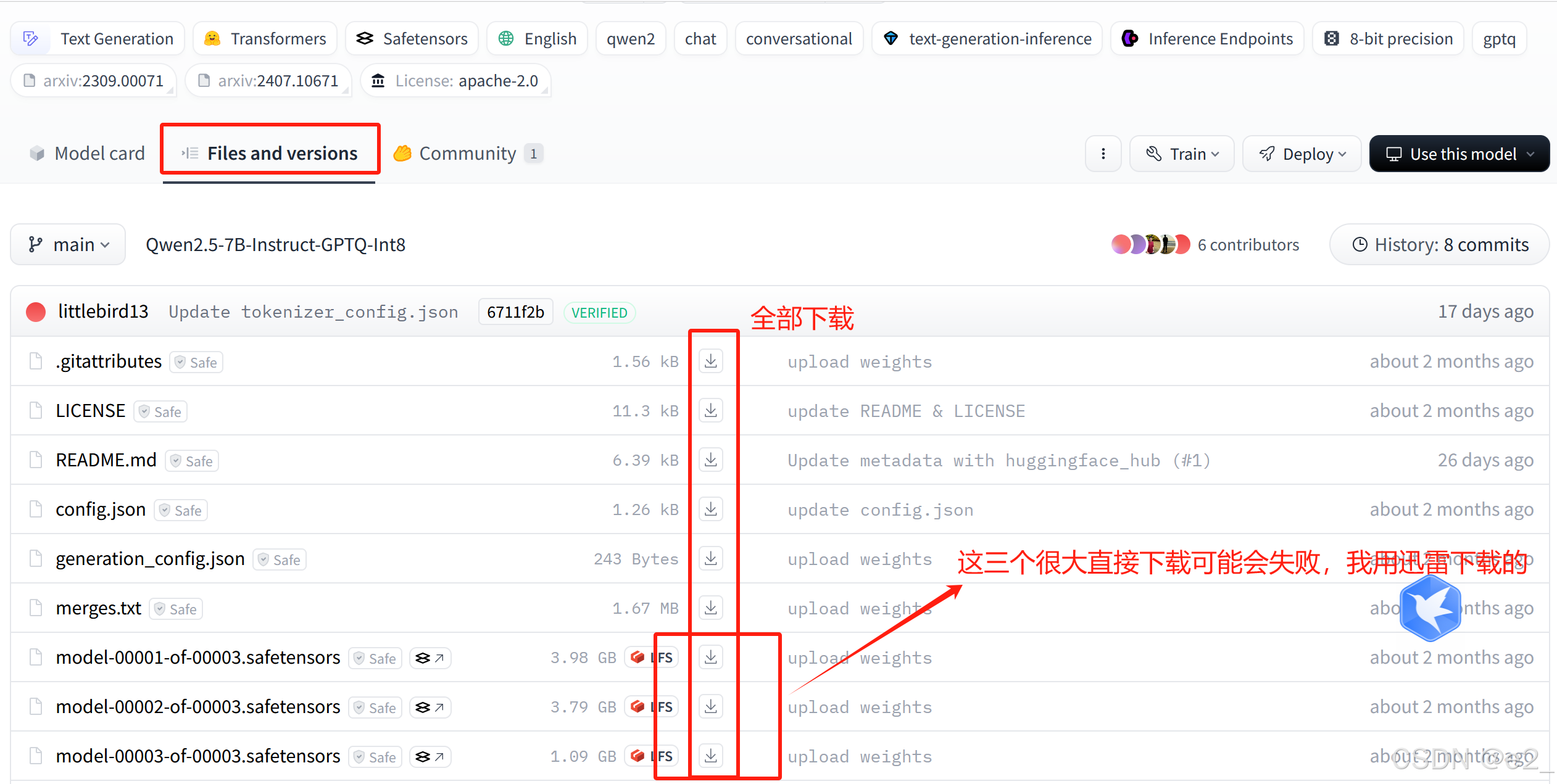This screenshot has height=784, width=1557.
Task: Click the Use this model button
Action: [1459, 154]
